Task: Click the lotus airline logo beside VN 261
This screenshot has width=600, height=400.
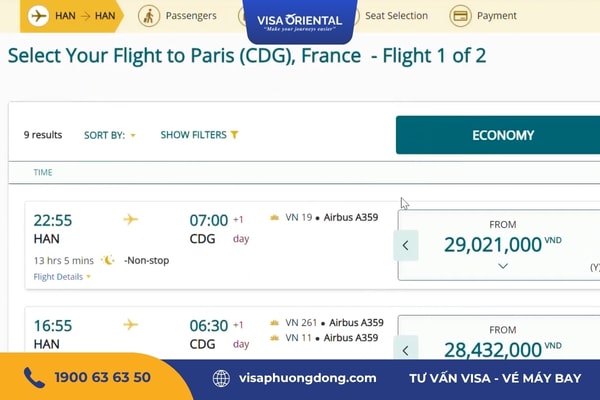Action: click(274, 323)
